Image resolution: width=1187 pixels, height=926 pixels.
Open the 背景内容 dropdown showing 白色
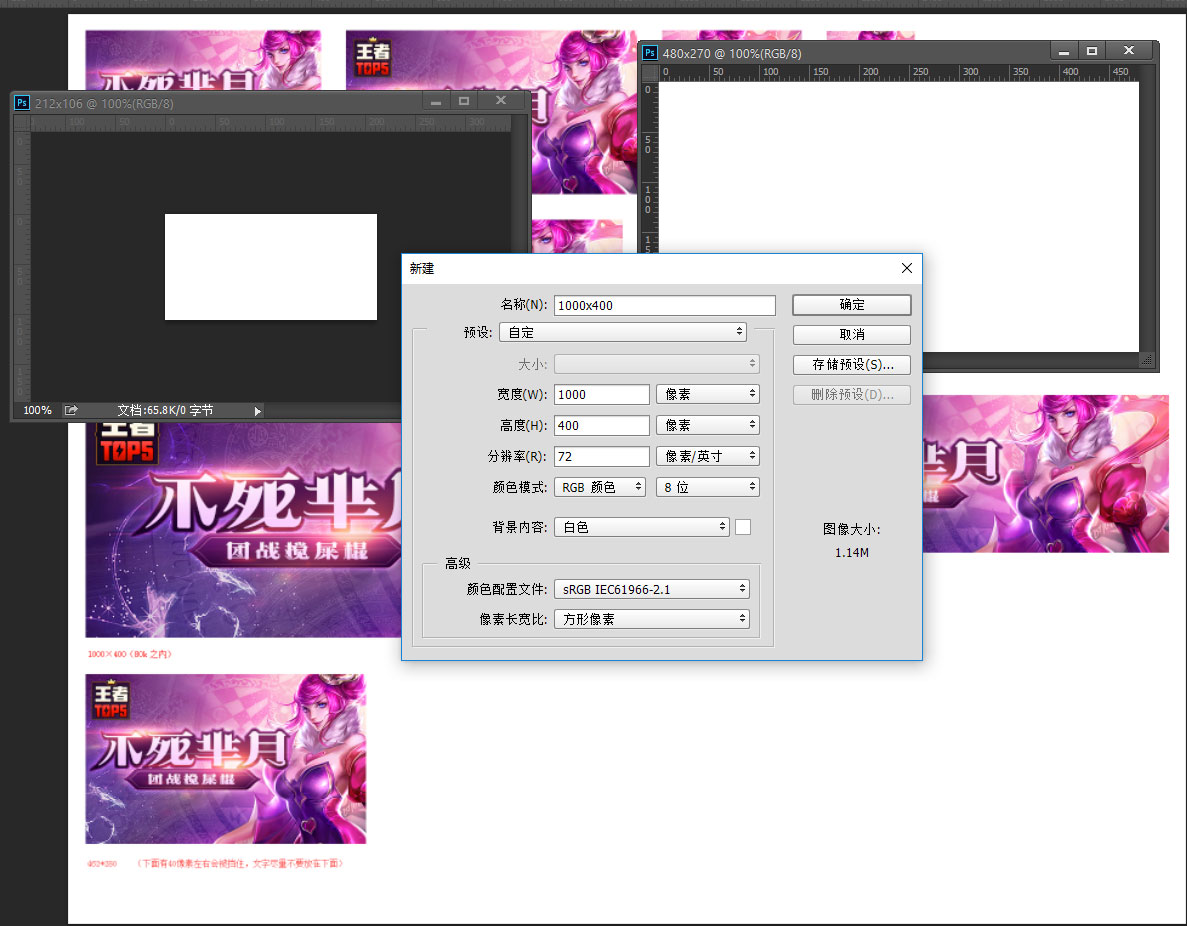(x=642, y=527)
